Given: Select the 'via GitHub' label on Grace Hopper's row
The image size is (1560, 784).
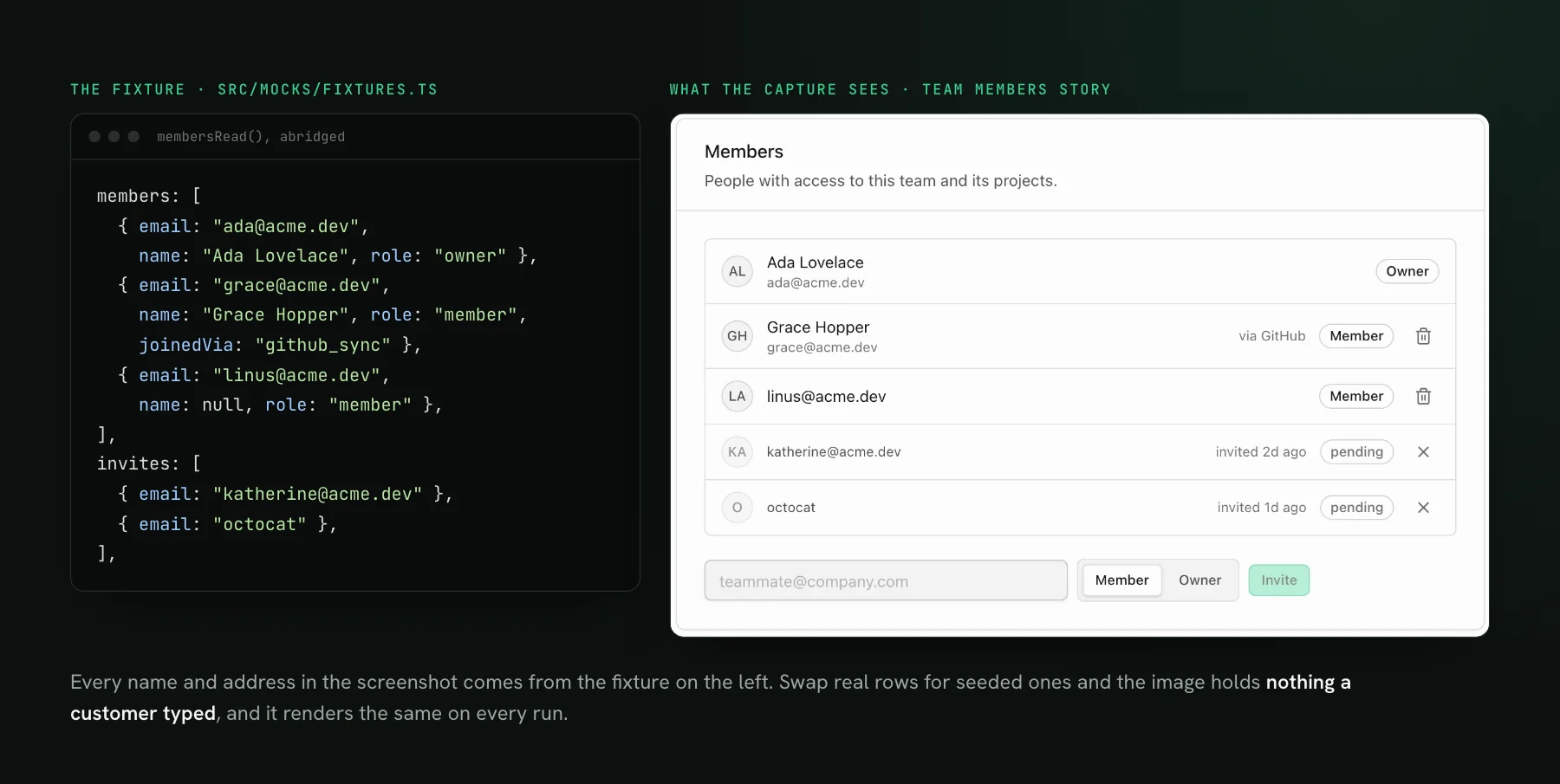Looking at the screenshot, I should [x=1271, y=336].
